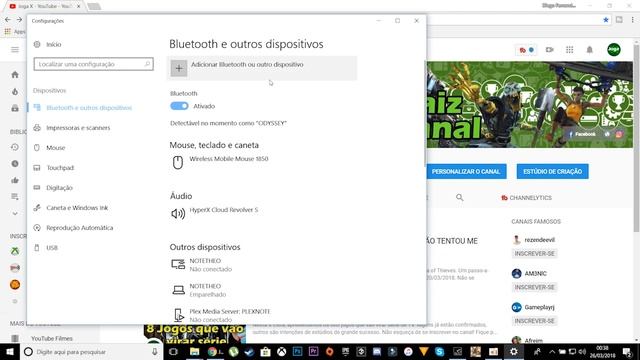Click the Plex media server device icon
640x360 pixels.
178,315
